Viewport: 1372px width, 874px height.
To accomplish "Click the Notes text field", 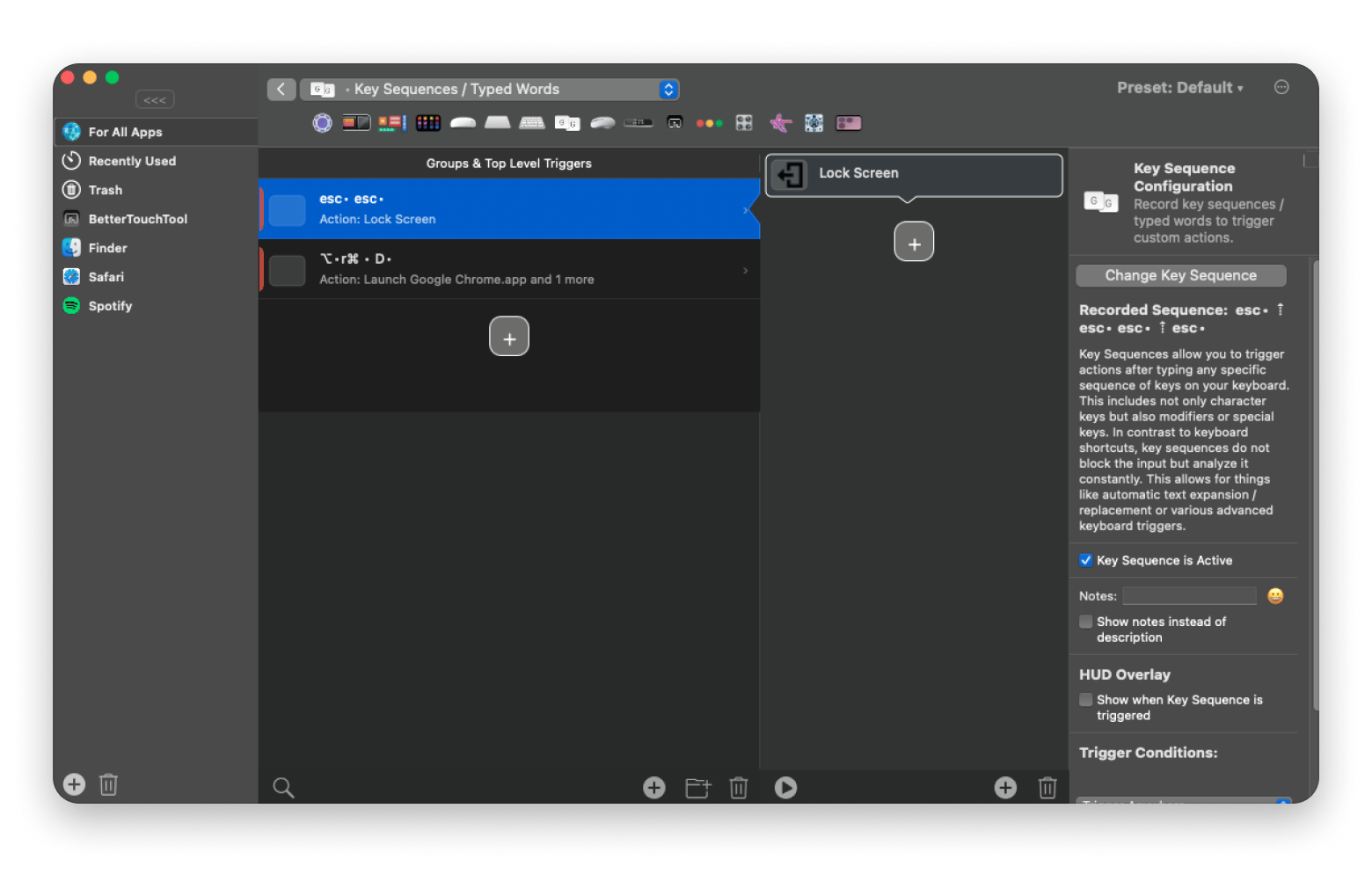I will [x=1189, y=596].
